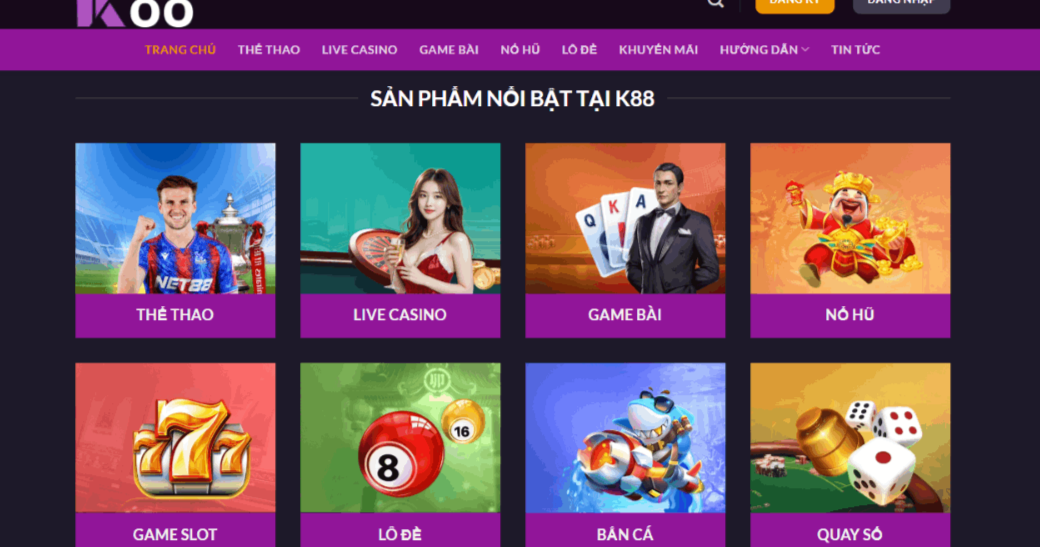This screenshot has height=547, width=1040.
Task: Select the roulette Live Casino card image
Action: [x=400, y=218]
